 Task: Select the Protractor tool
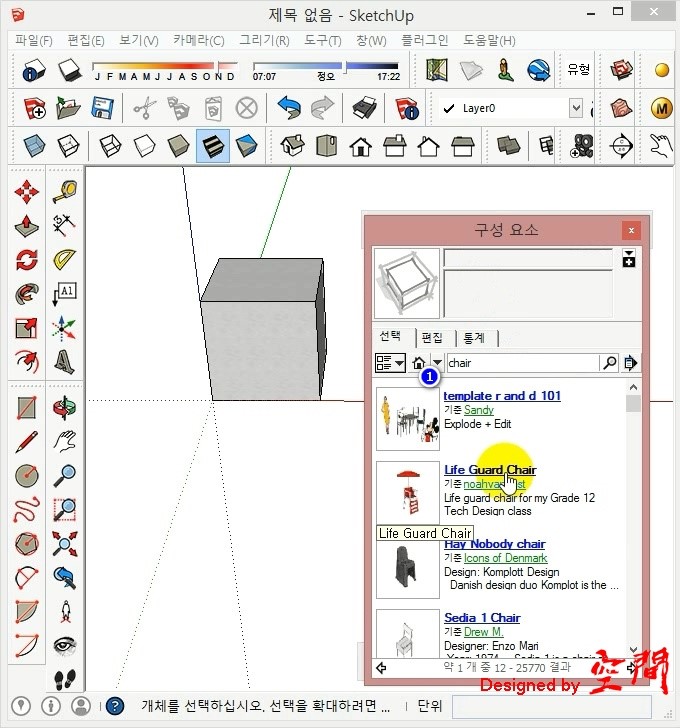pyautogui.click(x=65, y=260)
